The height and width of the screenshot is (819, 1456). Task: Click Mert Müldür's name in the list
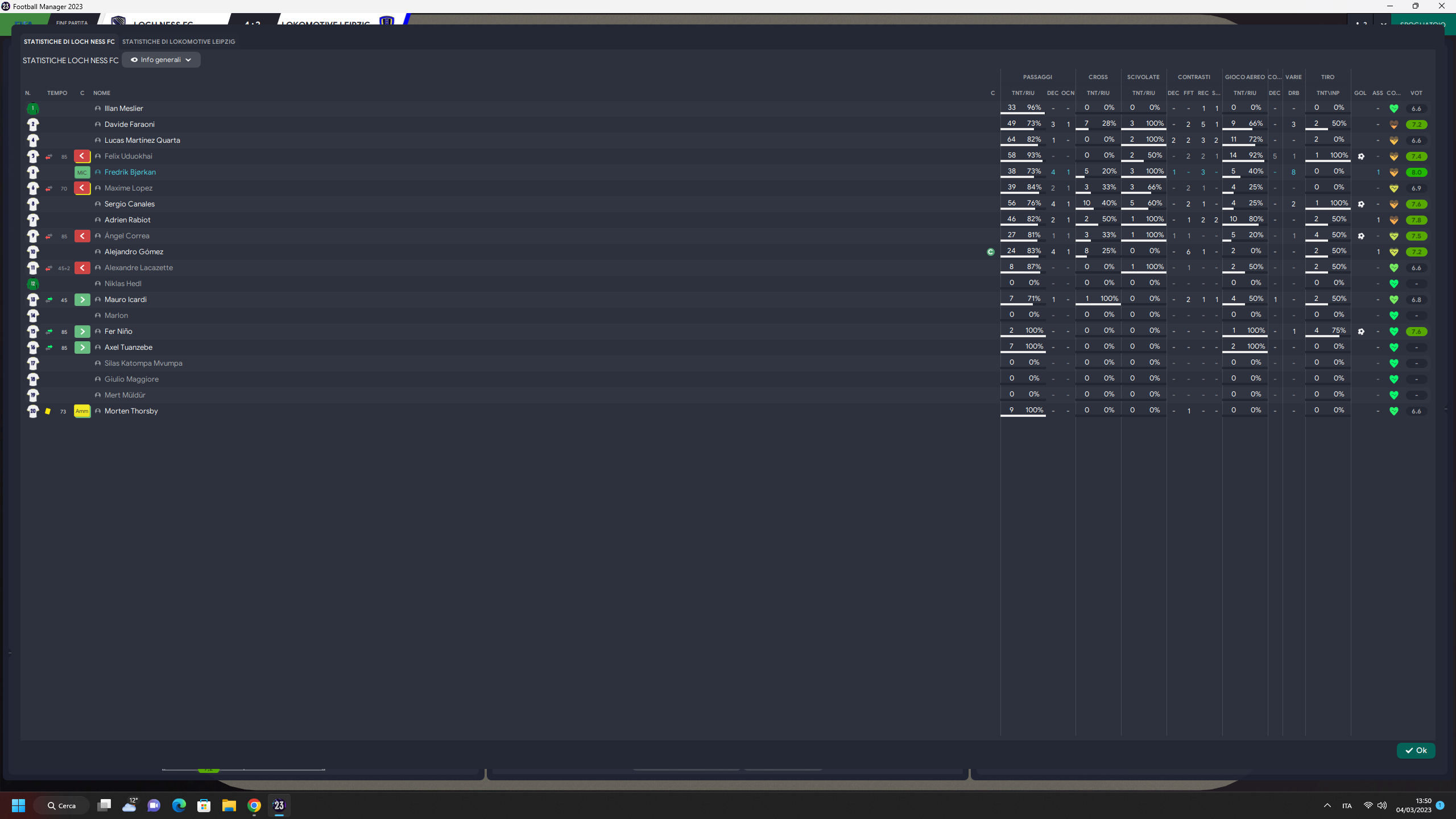125,395
